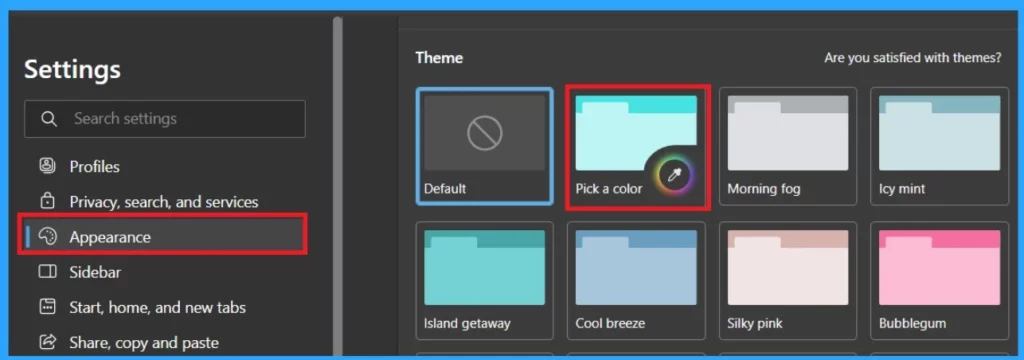Select the Default theme tile
This screenshot has width=1024, height=360.
(x=485, y=146)
